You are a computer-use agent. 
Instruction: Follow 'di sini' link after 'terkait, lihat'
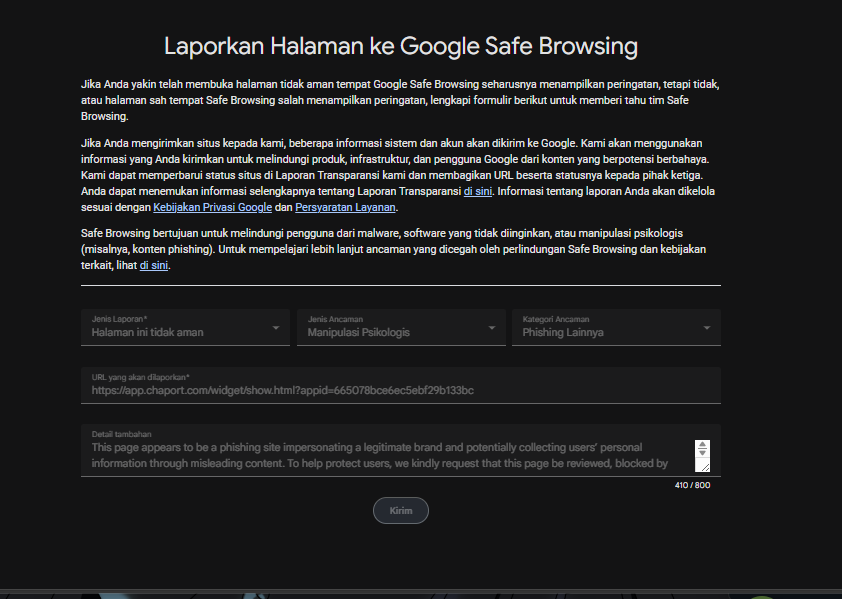[154, 265]
